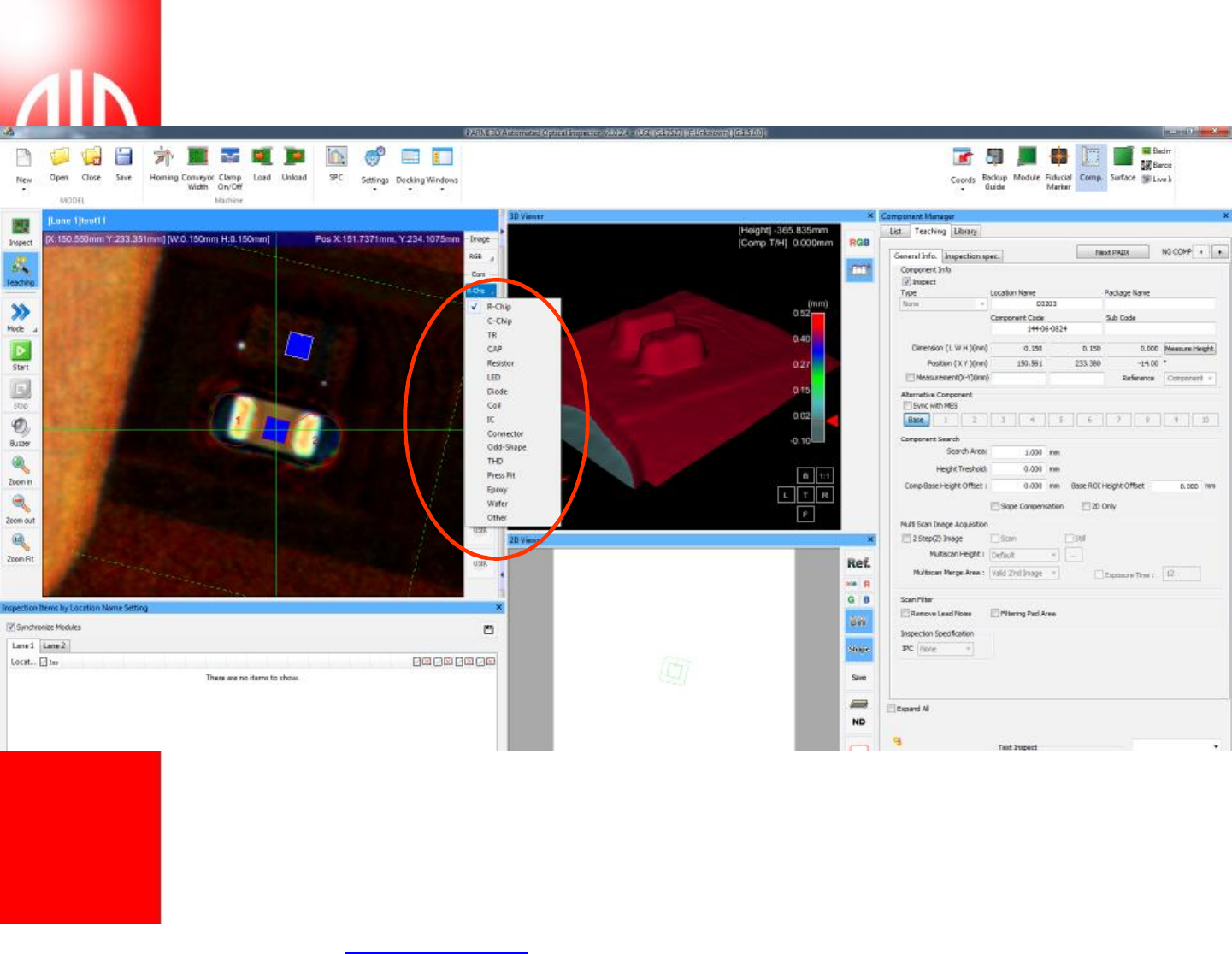The image size is (1232, 954).
Task: Open Conveyor Width control
Action: (x=197, y=157)
